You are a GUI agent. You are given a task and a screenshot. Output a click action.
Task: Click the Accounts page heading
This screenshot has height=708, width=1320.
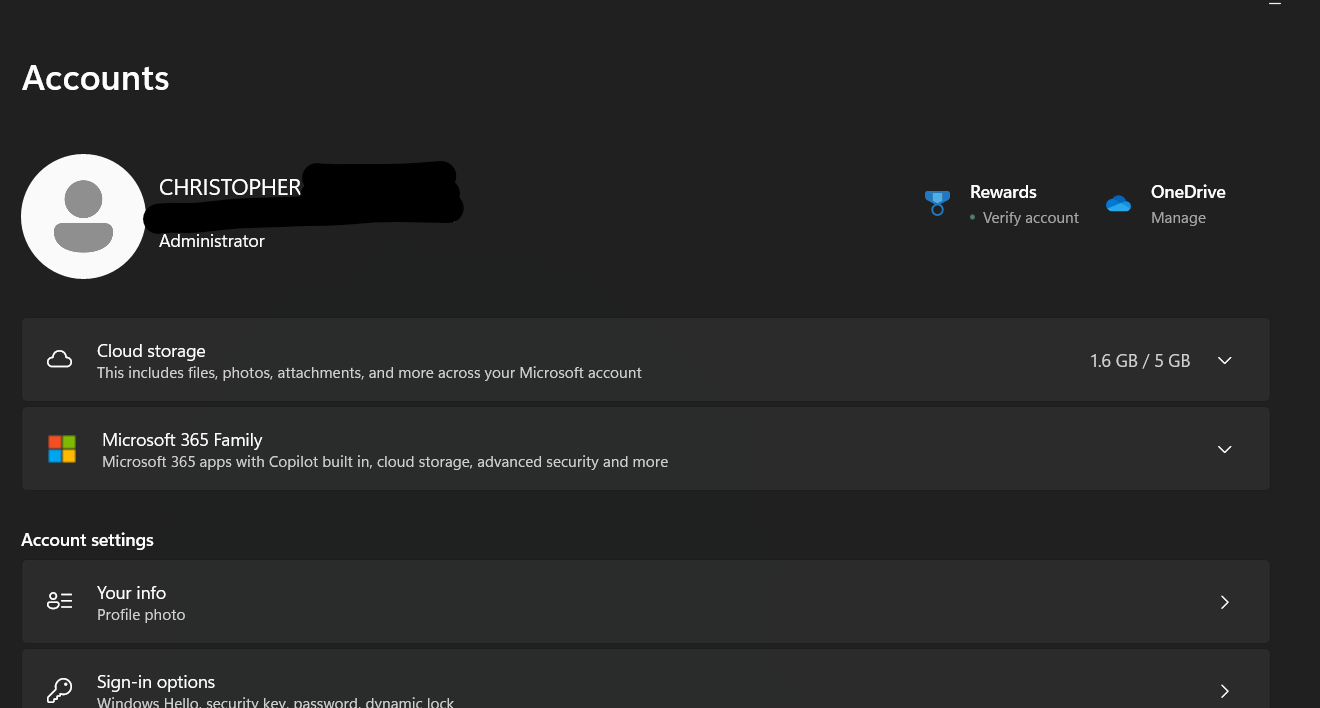pyautogui.click(x=96, y=78)
